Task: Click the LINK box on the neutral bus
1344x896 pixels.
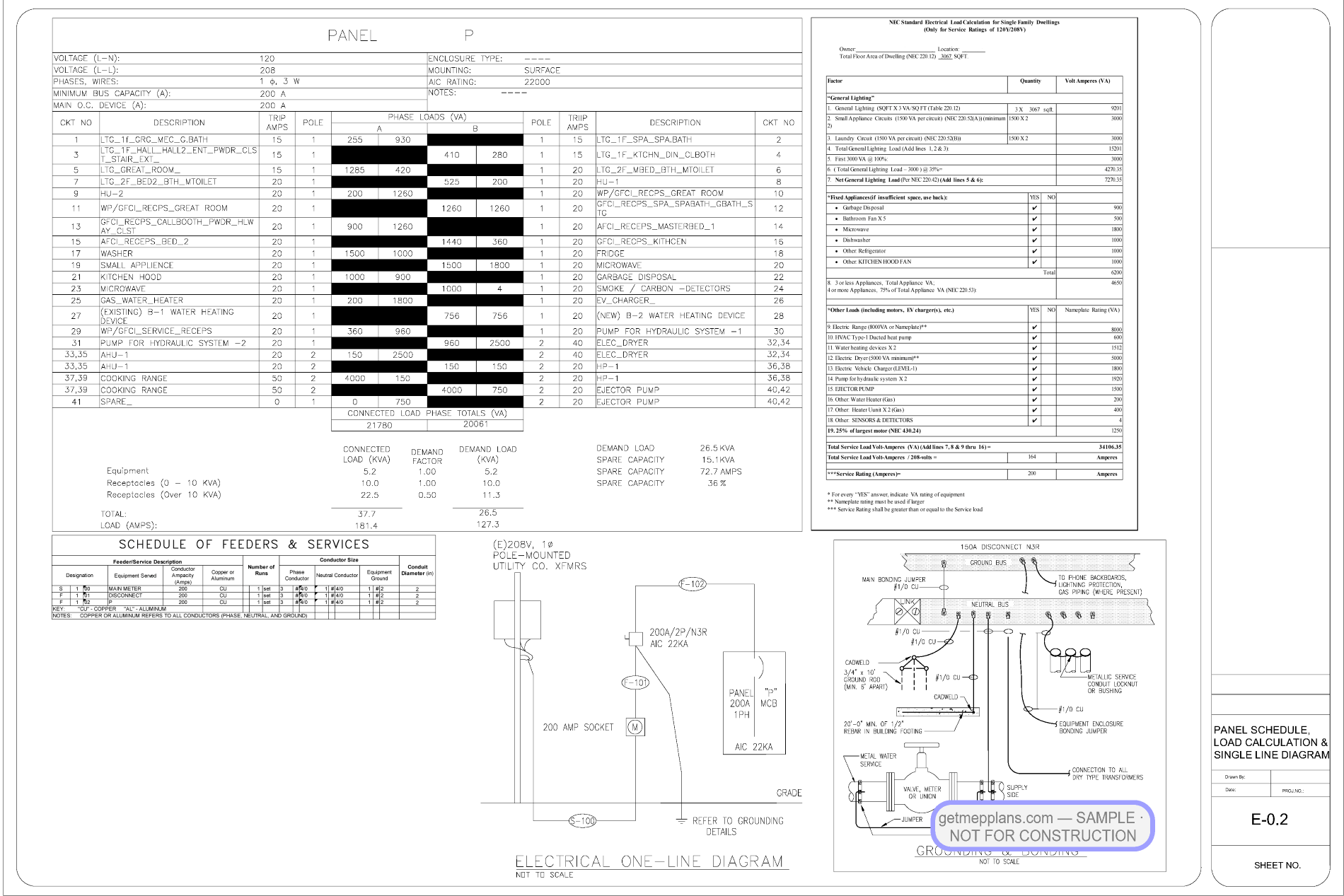Action: [907, 610]
